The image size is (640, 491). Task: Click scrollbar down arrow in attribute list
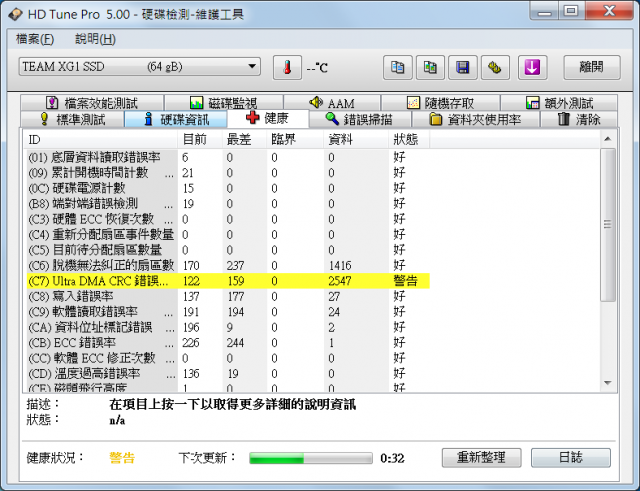608,383
